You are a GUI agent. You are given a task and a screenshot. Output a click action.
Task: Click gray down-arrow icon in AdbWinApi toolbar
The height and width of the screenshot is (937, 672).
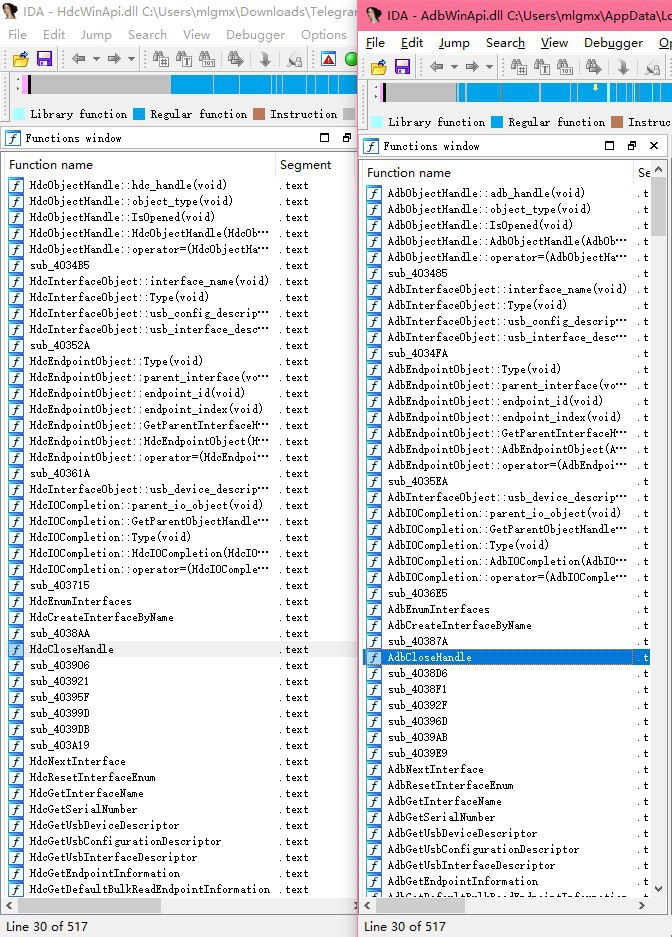623,67
